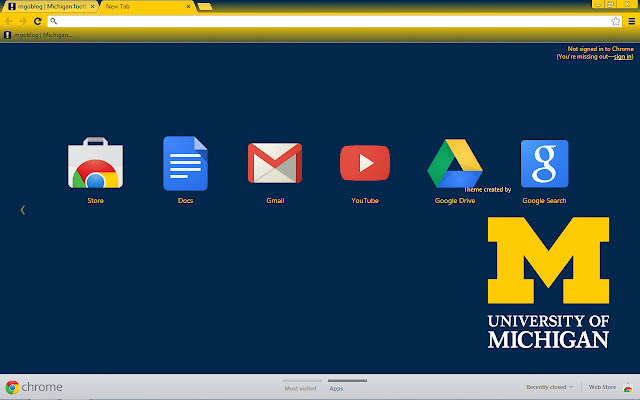The width and height of the screenshot is (640, 400).
Task: Open the Gmail app icon
Action: click(x=275, y=163)
